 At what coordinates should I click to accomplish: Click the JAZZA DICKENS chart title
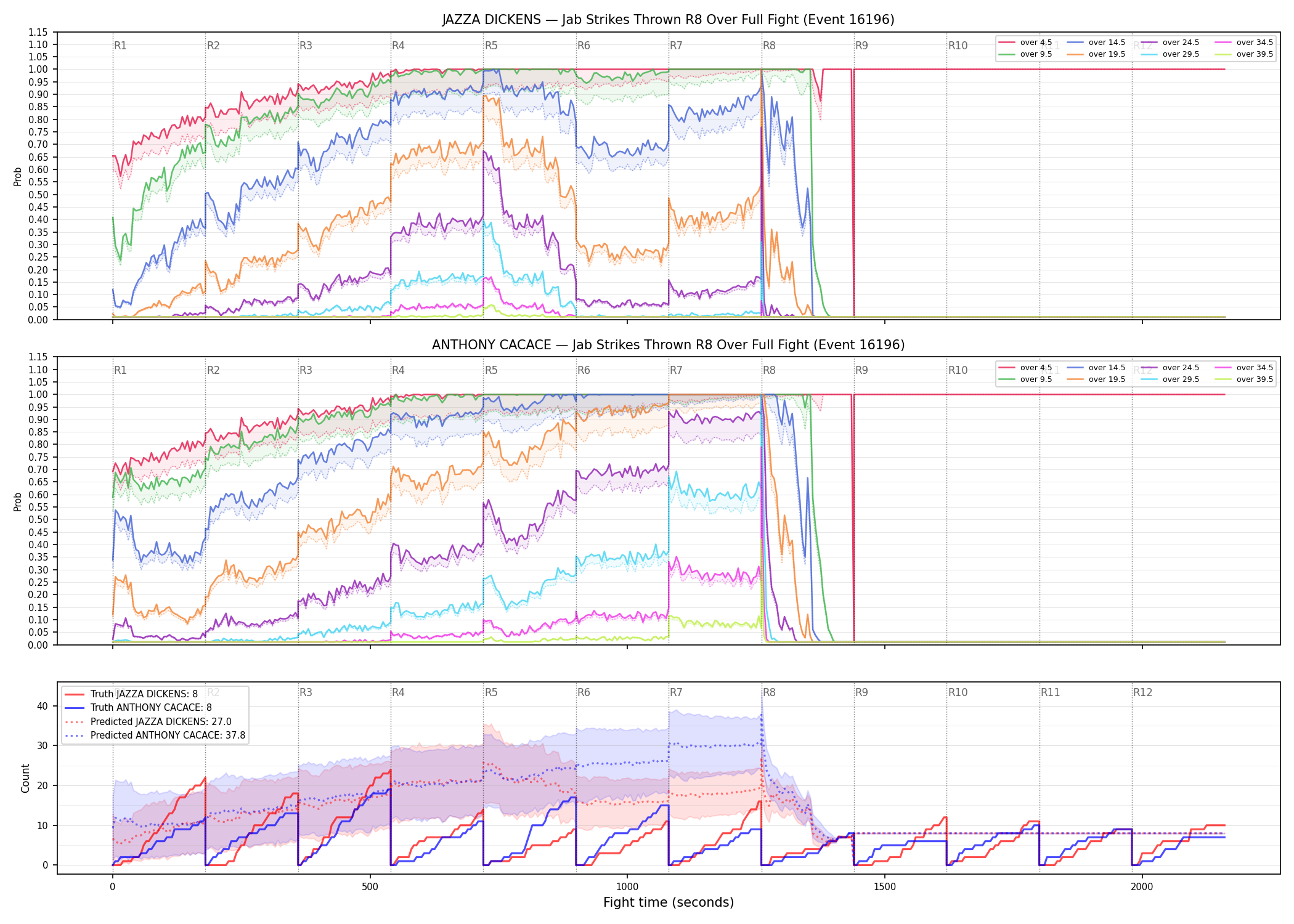(x=668, y=20)
